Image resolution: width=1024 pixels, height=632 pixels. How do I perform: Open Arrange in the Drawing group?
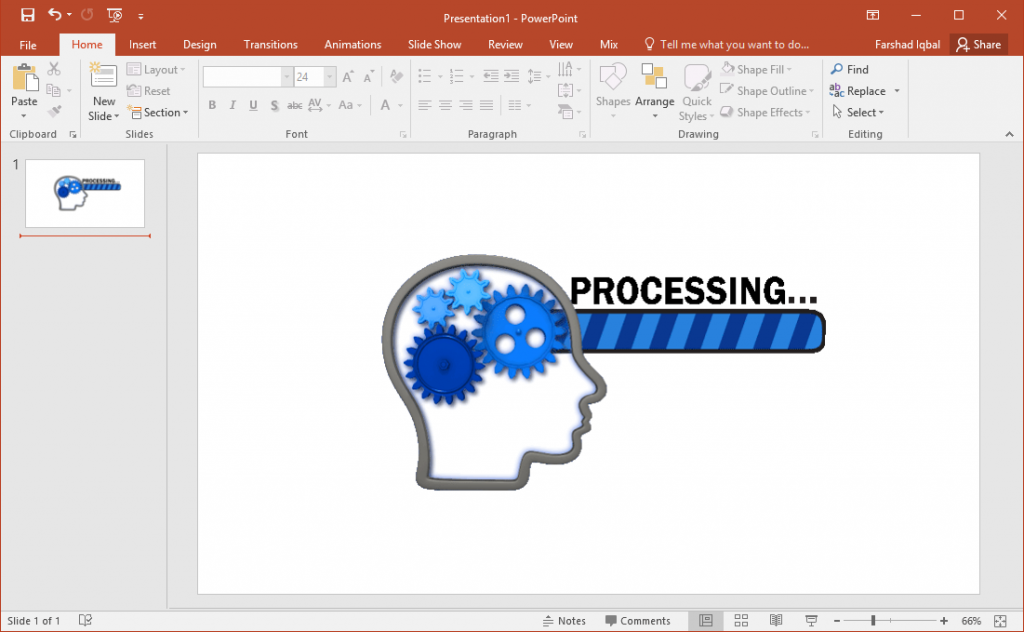coord(655,90)
